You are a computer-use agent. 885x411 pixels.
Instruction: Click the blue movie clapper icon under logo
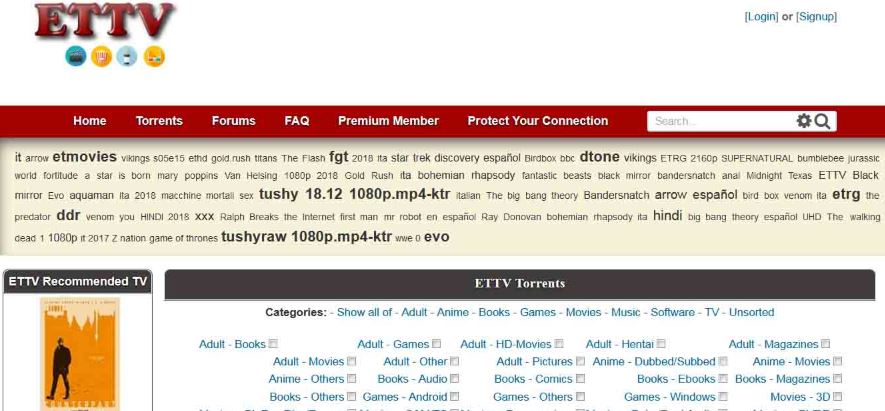click(76, 56)
